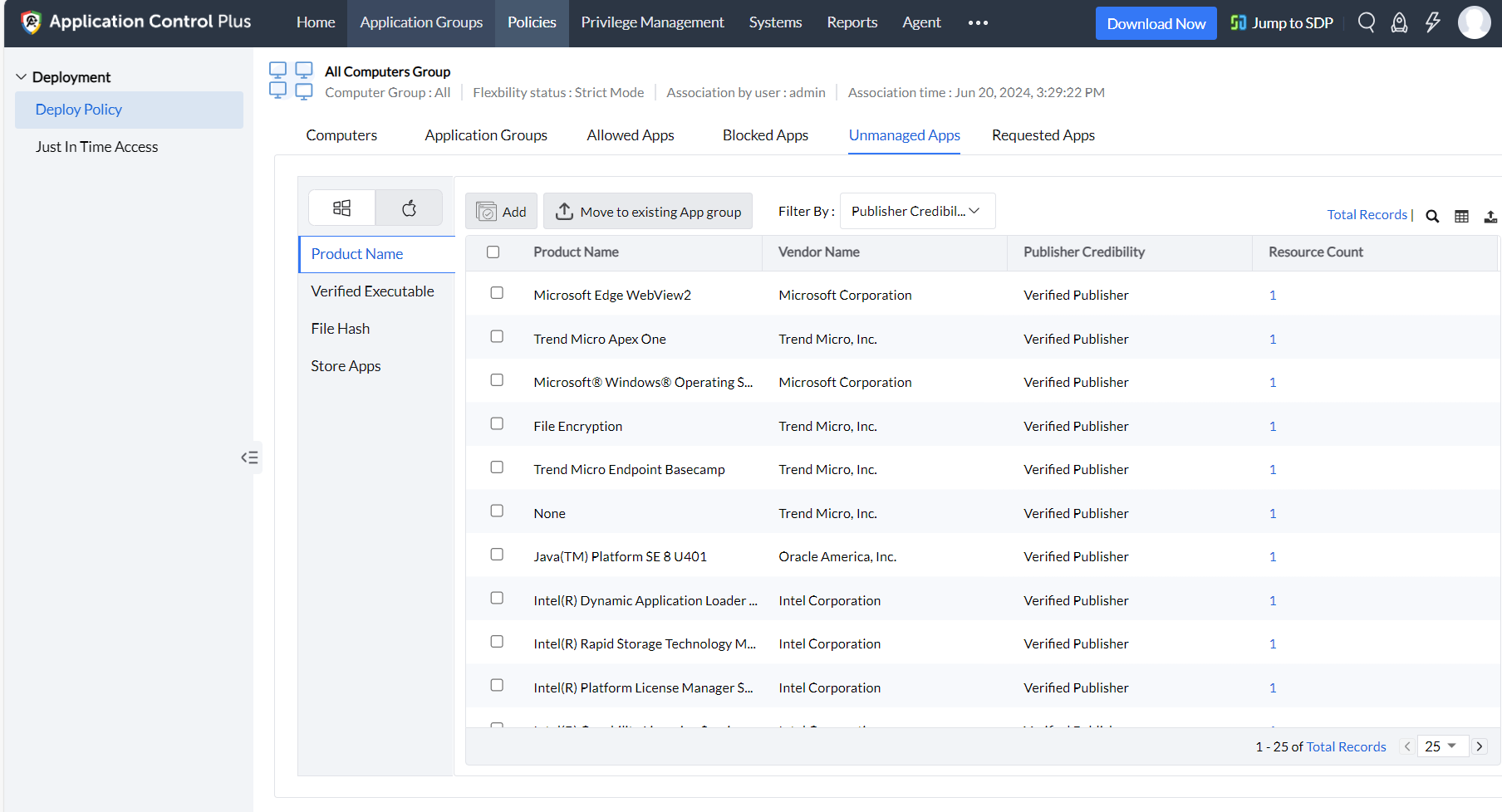Tick the select-all checkbox in table header
The image size is (1502, 812).
[493, 252]
